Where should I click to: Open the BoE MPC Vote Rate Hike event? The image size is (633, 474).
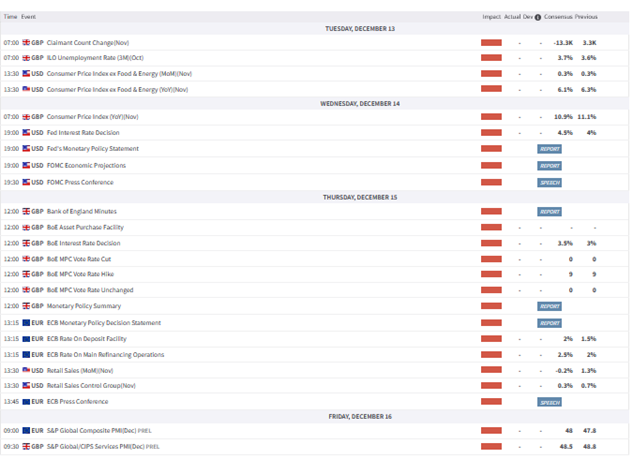click(79, 275)
